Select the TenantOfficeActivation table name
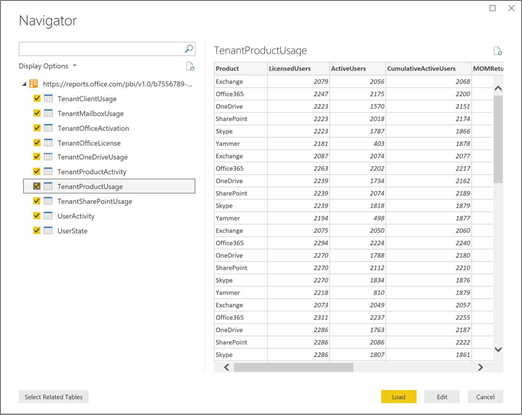Image resolution: width=522 pixels, height=415 pixels. coord(93,128)
